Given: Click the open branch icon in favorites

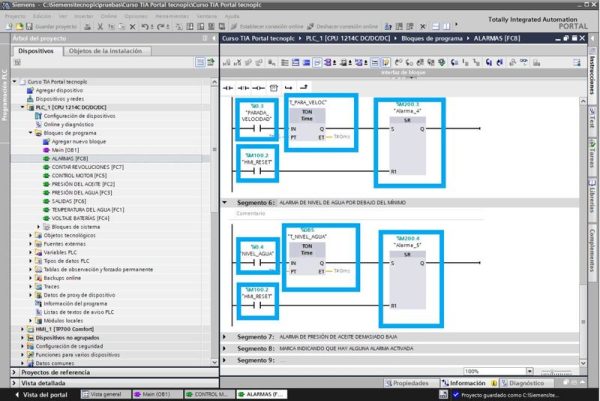Looking at the screenshot, I should [289, 88].
